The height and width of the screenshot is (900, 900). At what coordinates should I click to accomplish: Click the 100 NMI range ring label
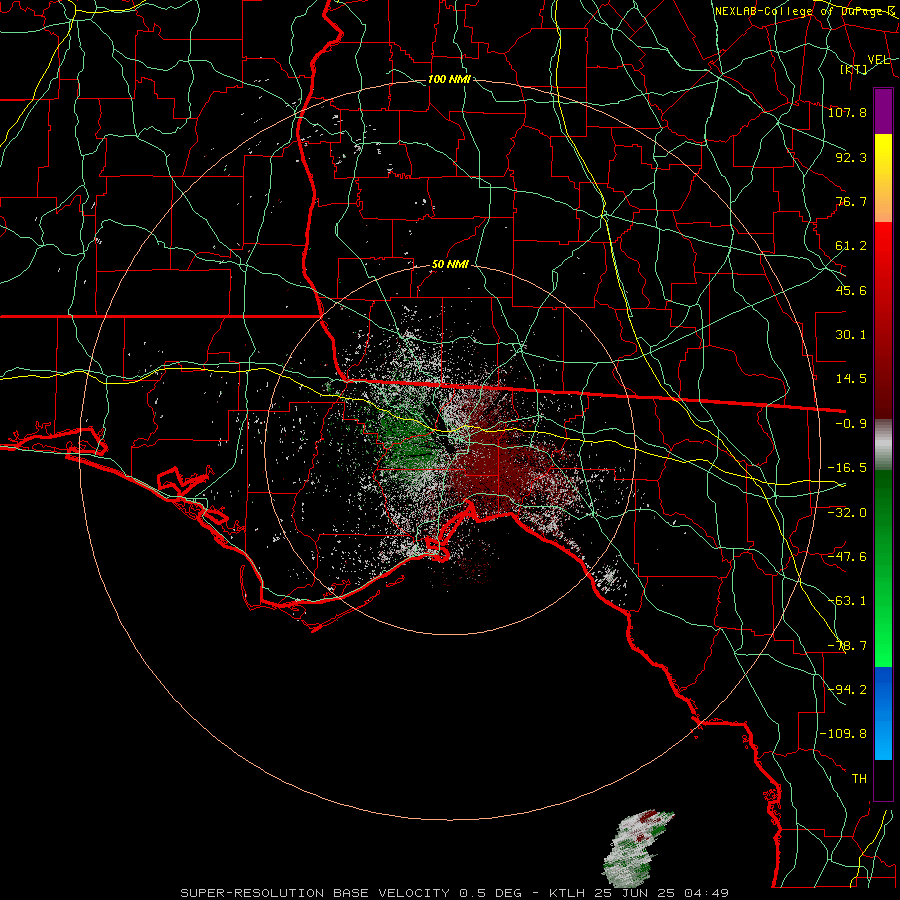click(x=449, y=79)
